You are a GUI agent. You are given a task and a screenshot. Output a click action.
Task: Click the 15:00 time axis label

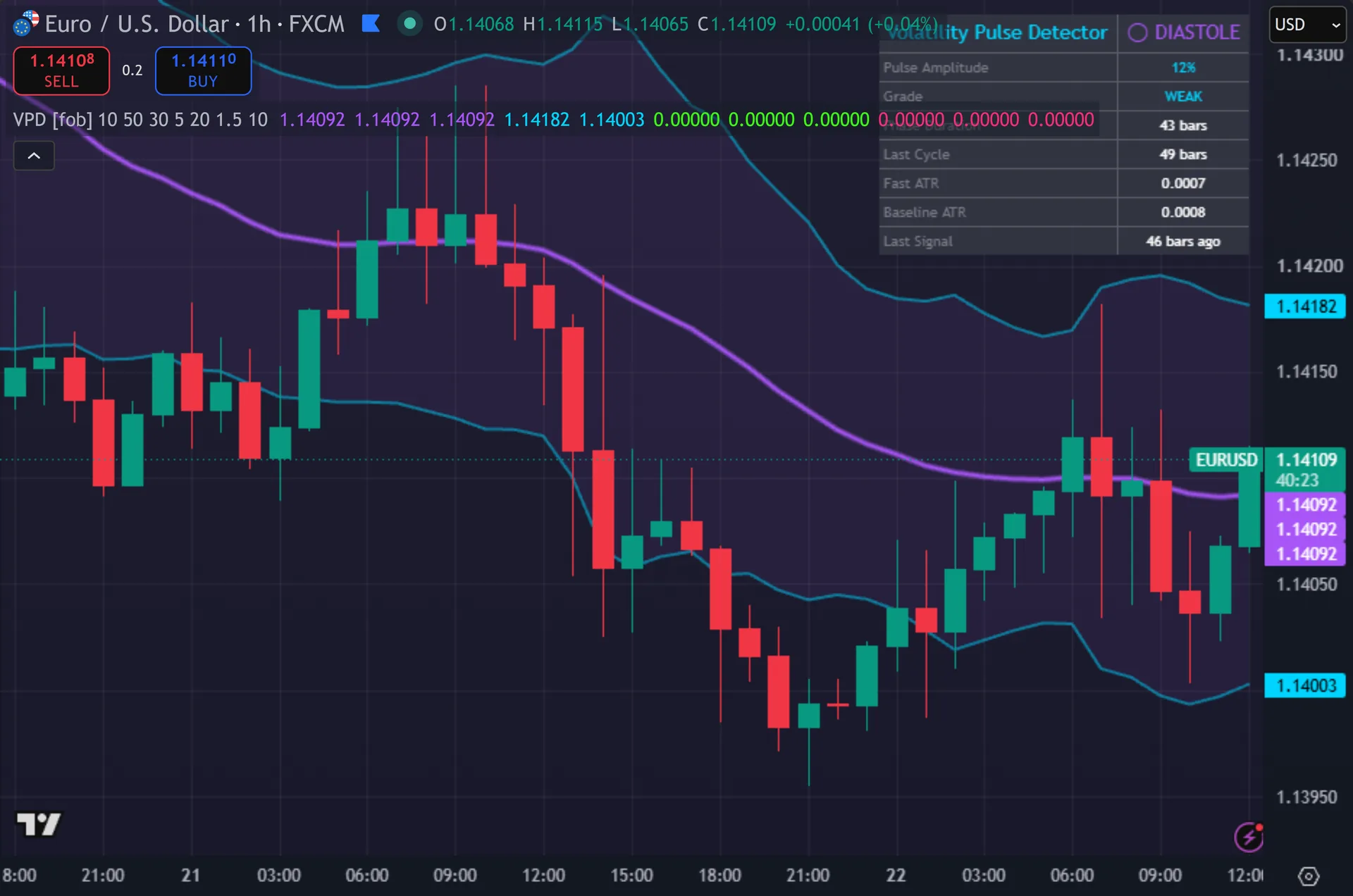[x=631, y=876]
